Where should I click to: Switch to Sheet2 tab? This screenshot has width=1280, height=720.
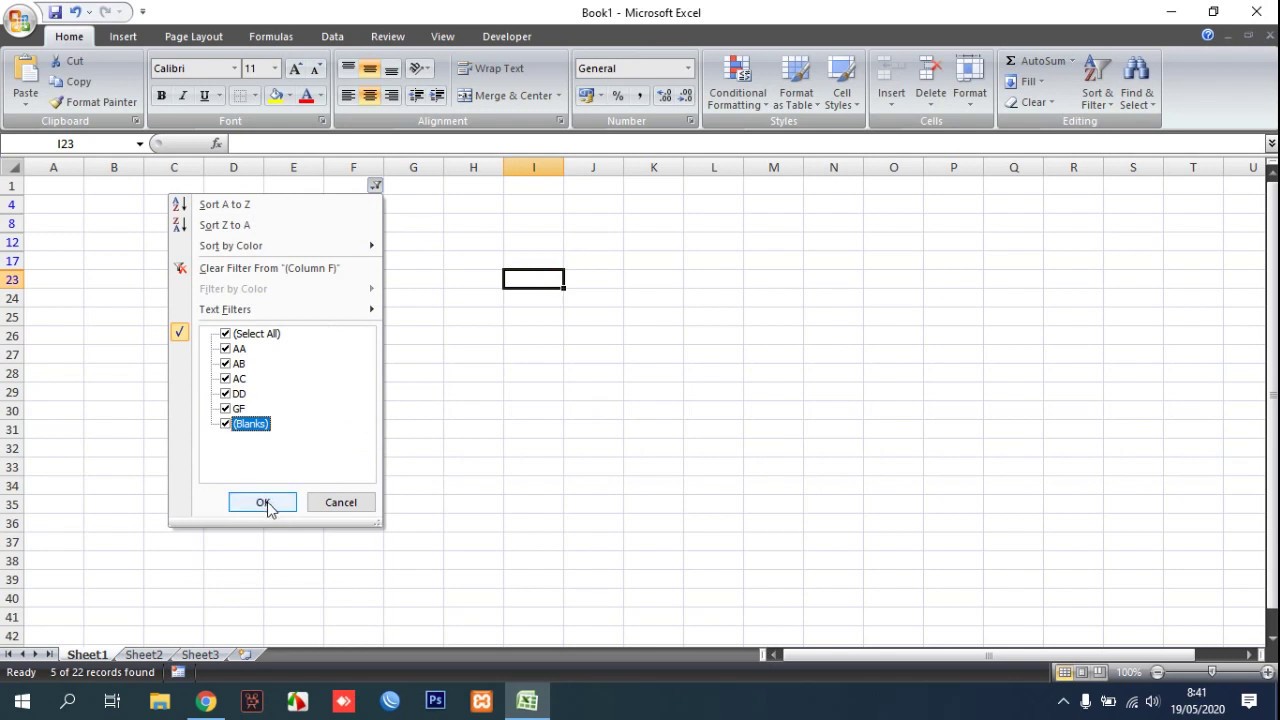tap(143, 655)
